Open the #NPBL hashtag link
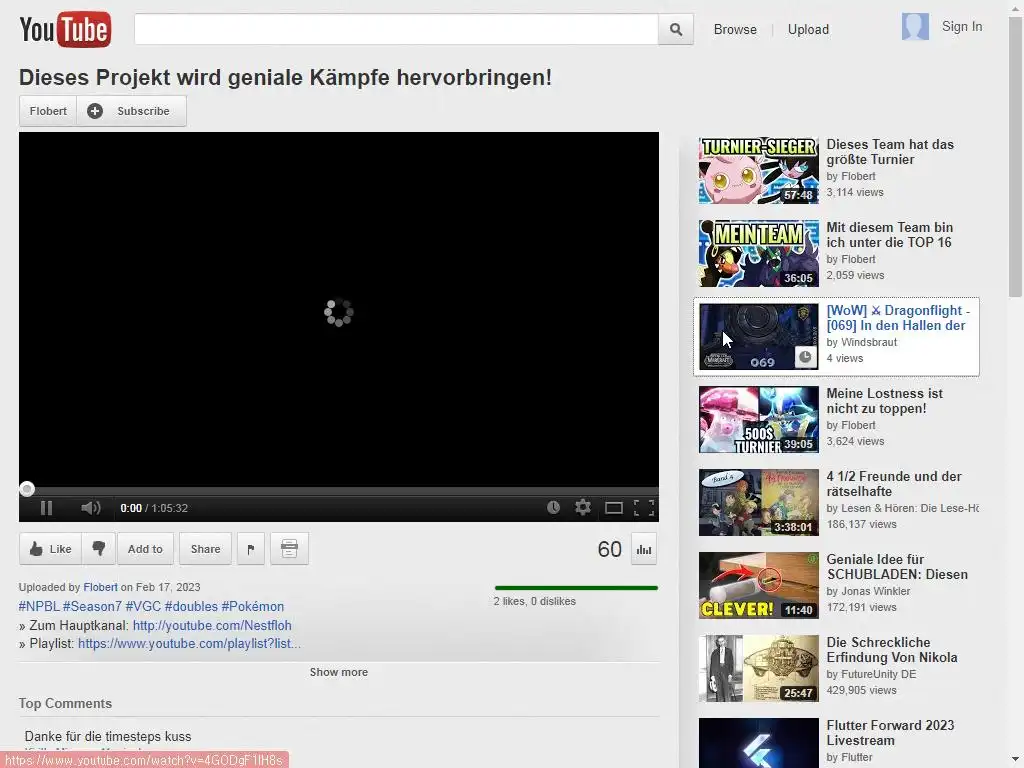This screenshot has height=768, width=1024. (x=39, y=606)
